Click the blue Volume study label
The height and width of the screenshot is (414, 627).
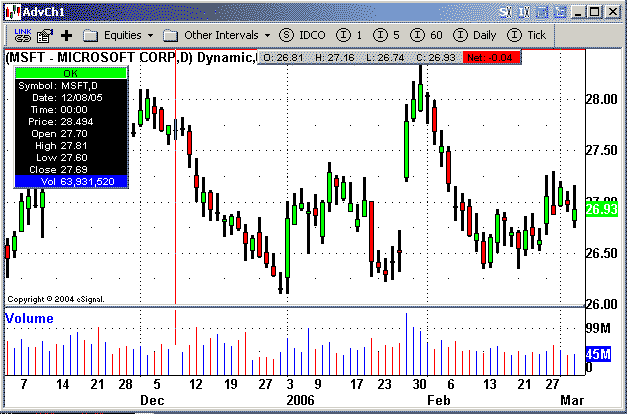pos(30,318)
